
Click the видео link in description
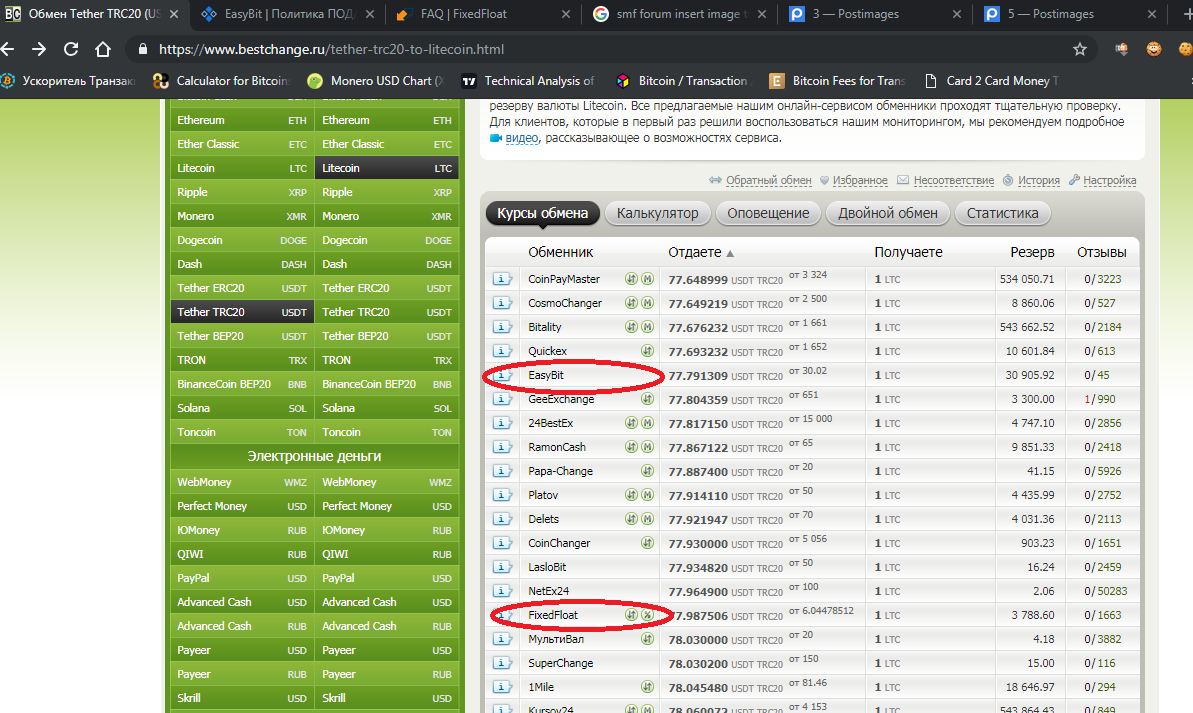coord(522,138)
